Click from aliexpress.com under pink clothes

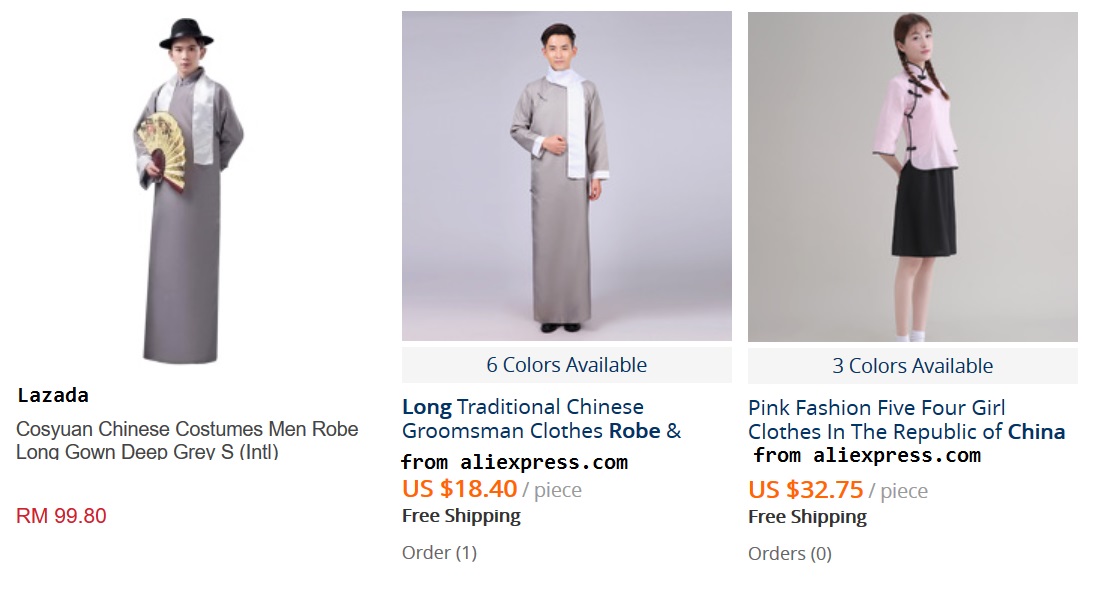click(867, 456)
